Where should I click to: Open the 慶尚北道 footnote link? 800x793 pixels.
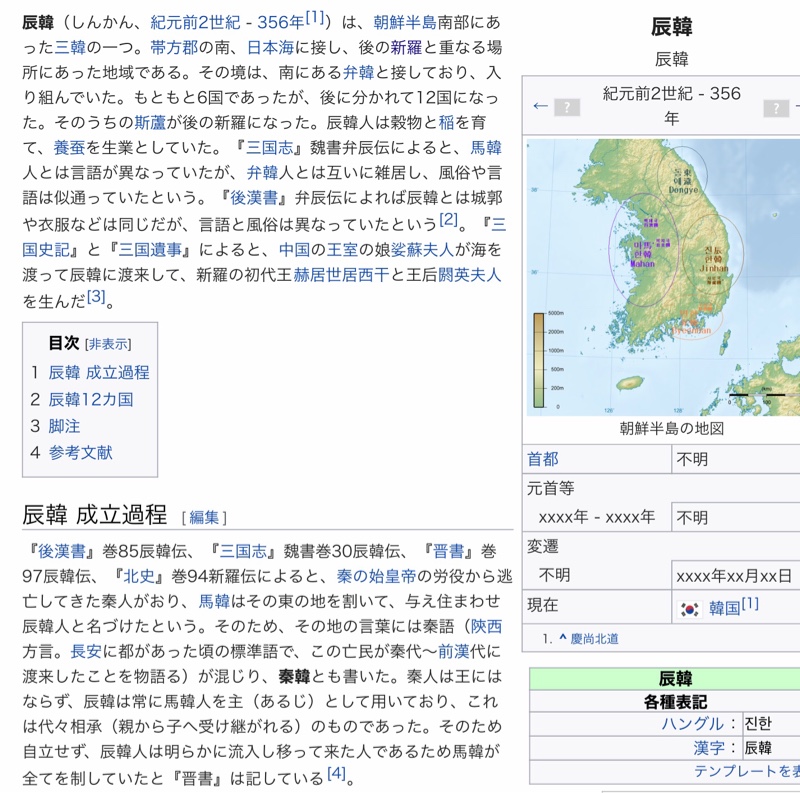point(594,639)
